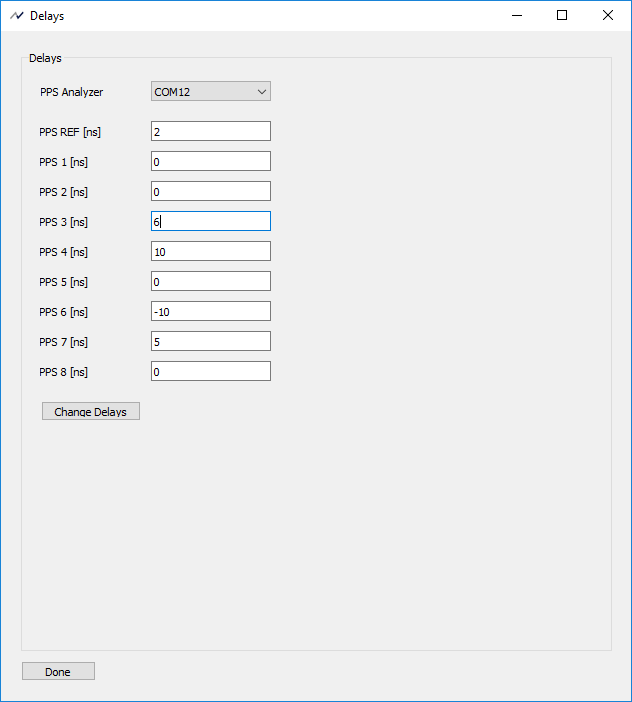The image size is (632, 702).
Task: Click the PPS Analyzer label
Action: click(72, 92)
